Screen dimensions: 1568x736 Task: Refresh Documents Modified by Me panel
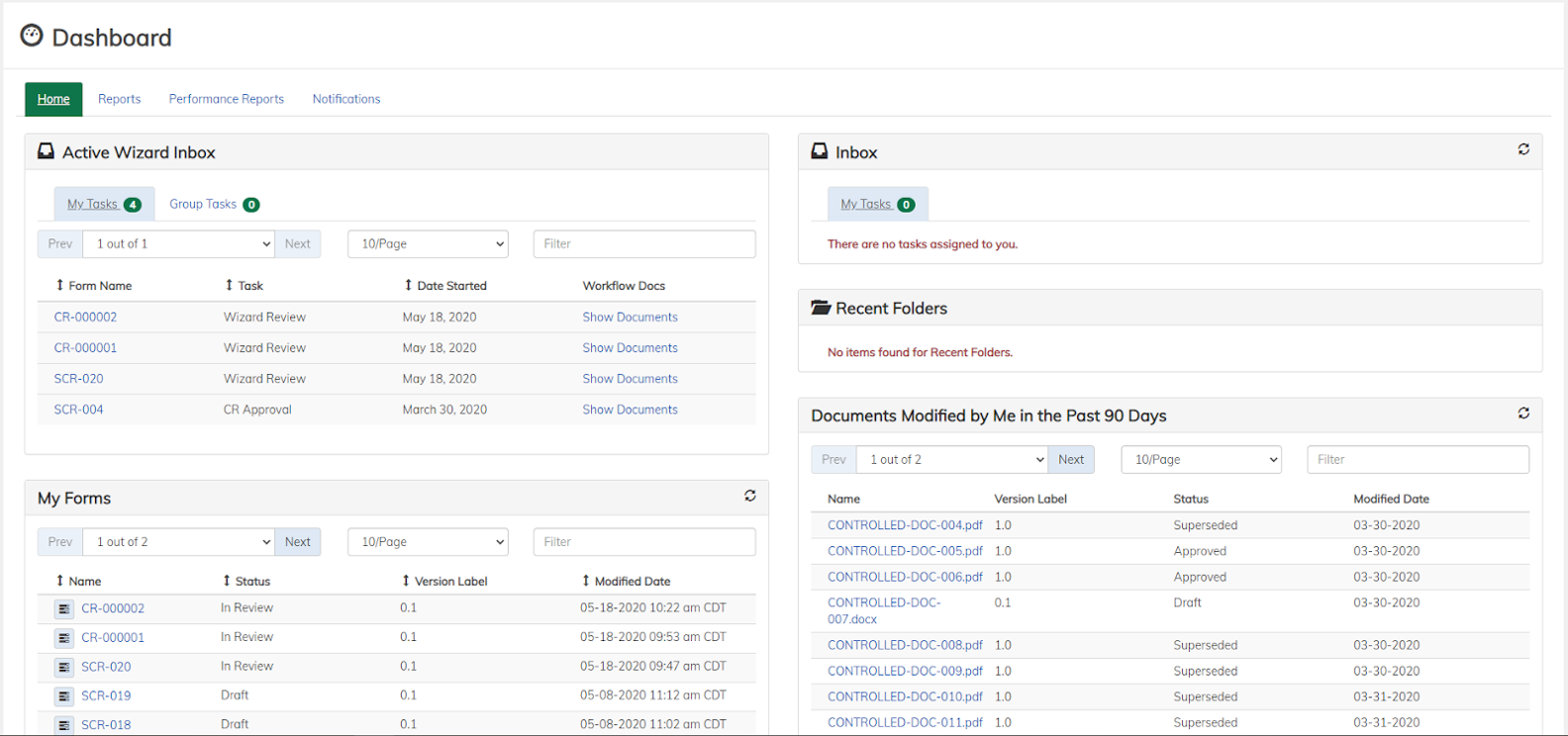(1523, 414)
